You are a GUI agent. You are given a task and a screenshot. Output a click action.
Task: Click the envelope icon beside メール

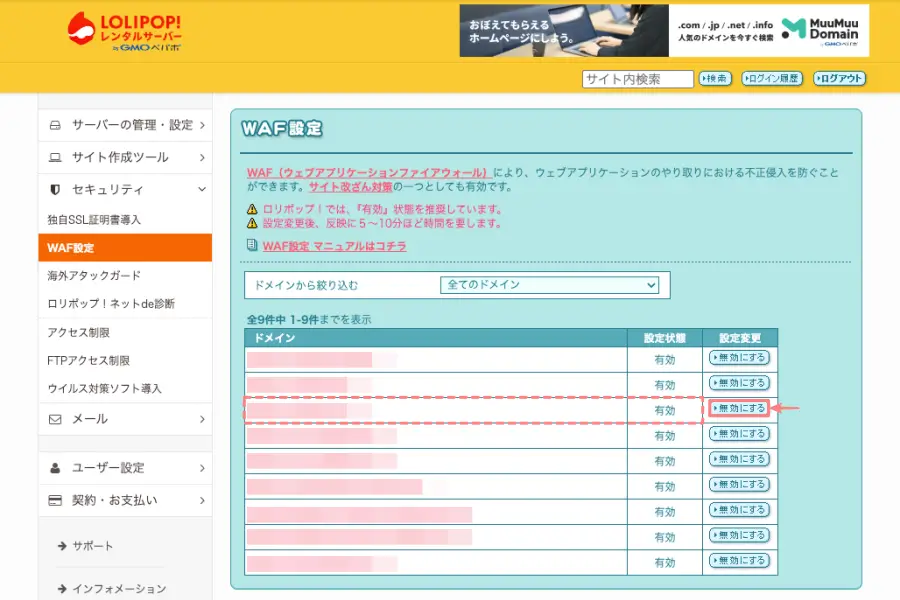coord(55,418)
